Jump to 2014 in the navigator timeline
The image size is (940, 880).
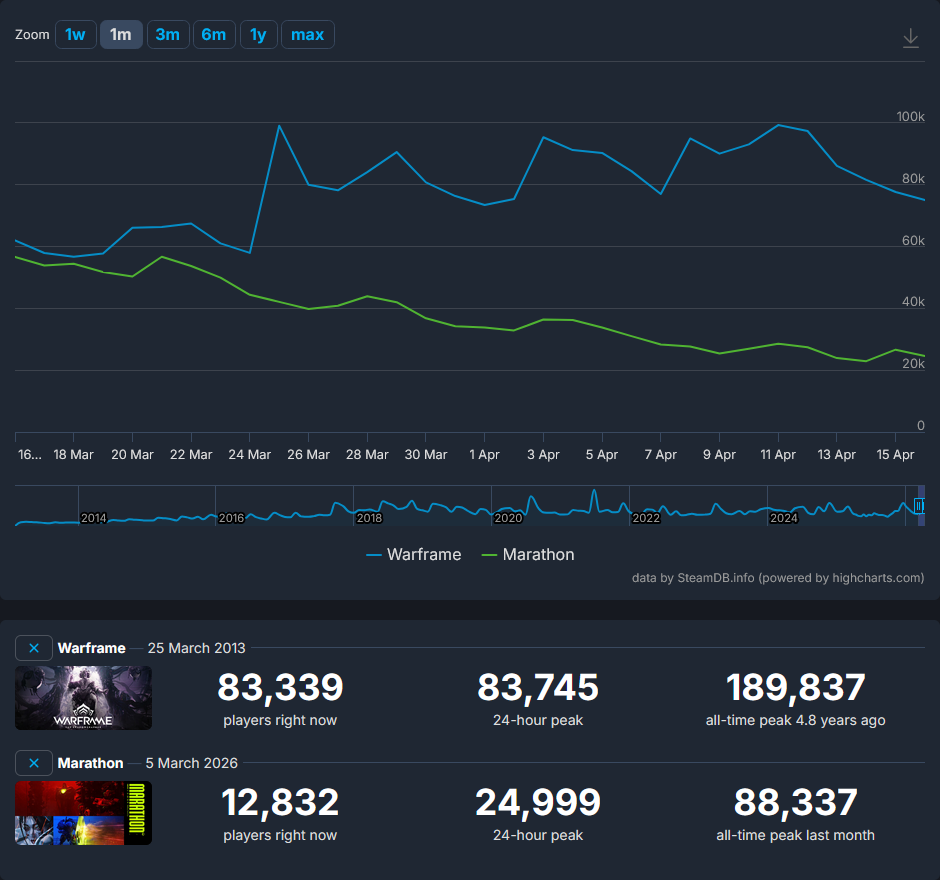94,518
